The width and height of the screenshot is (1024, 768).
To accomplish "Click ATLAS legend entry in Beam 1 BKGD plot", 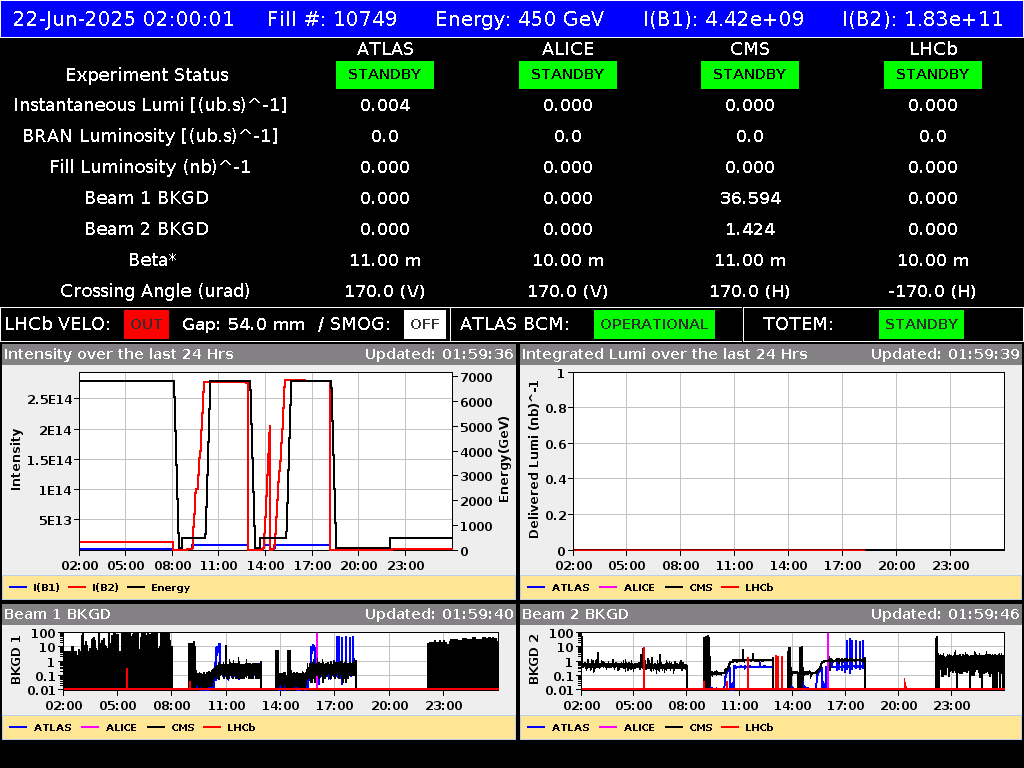I will click(40, 728).
